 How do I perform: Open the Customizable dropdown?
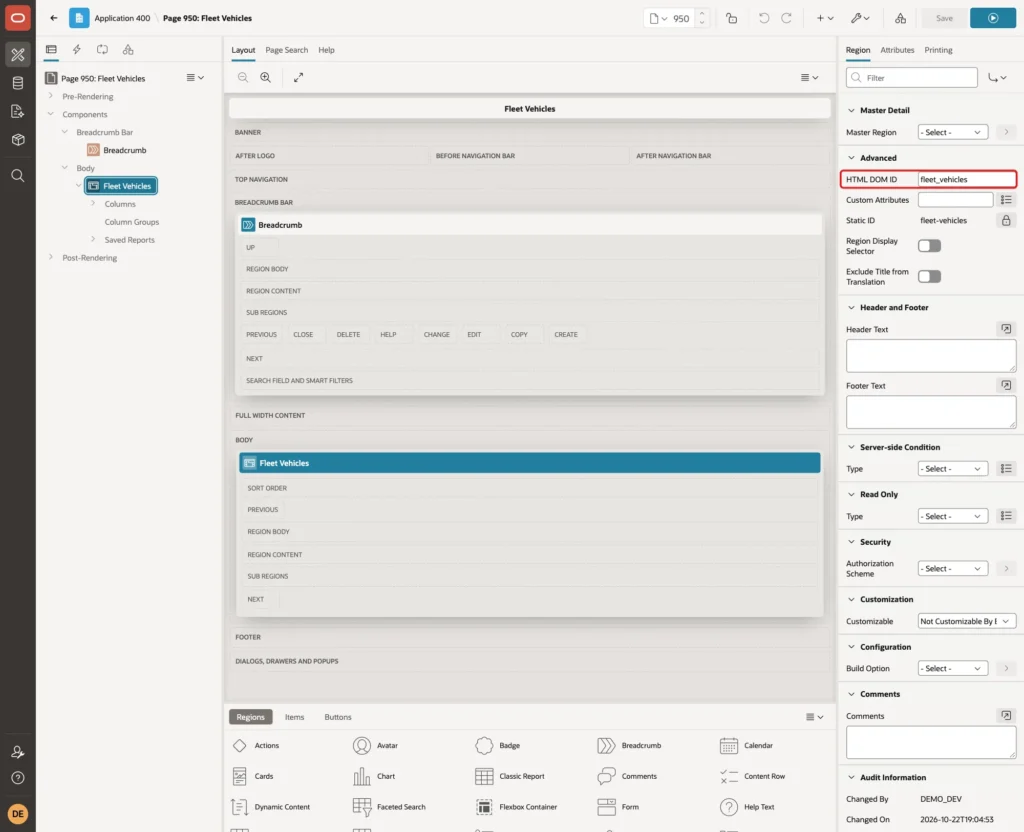coord(967,621)
